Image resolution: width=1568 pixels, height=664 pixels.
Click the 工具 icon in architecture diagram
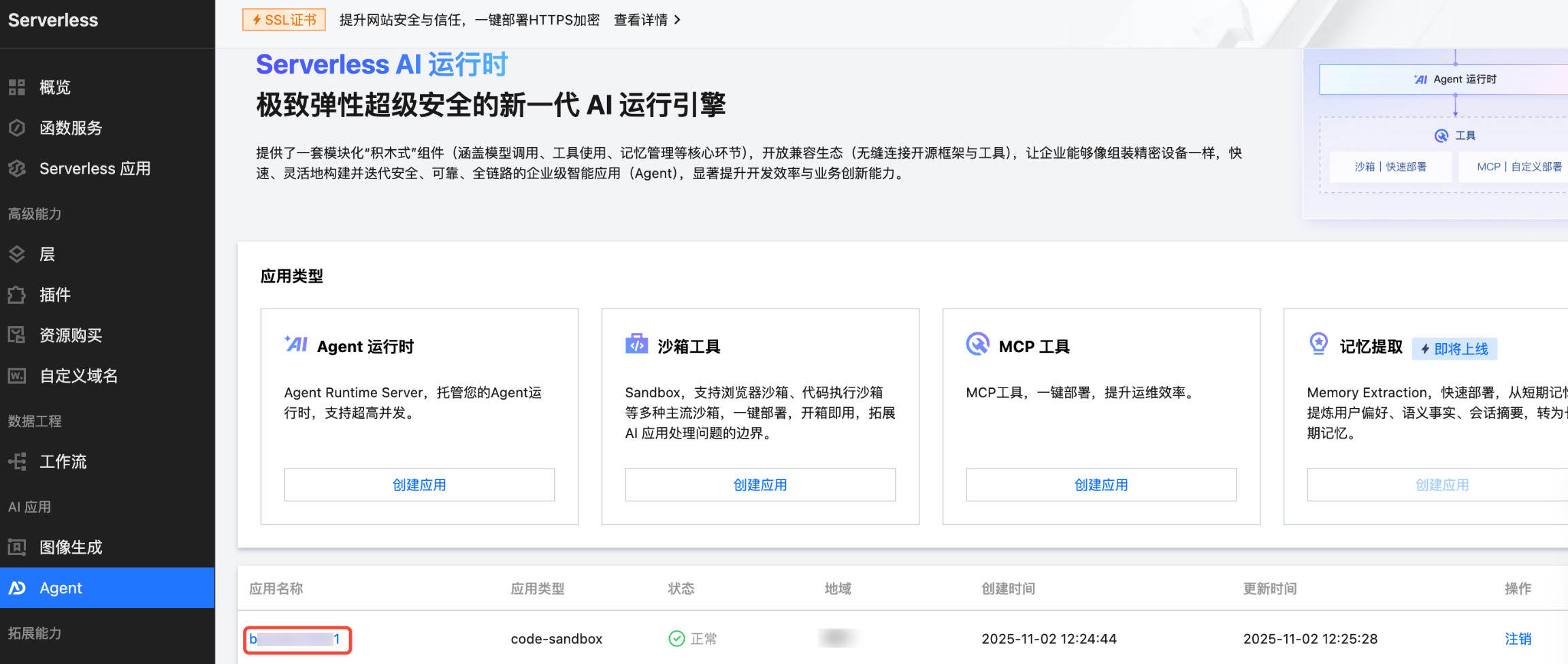point(1441,136)
